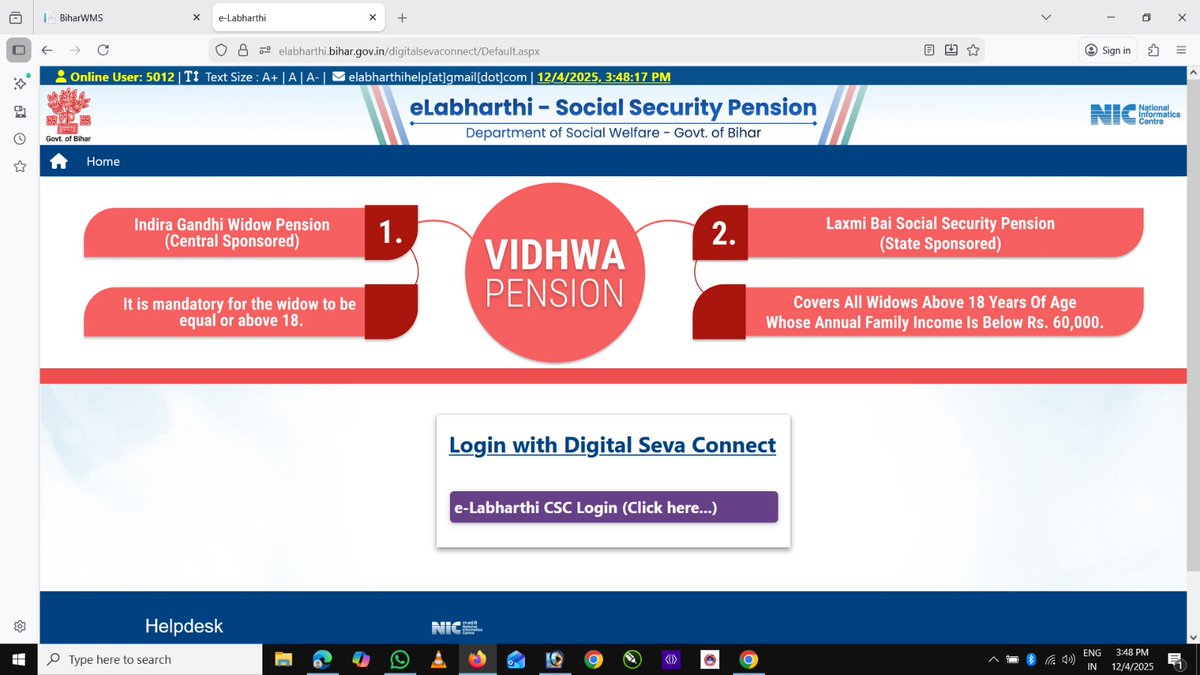Viewport: 1200px width, 675px height.
Task: Click the Login with Digital Seva Connect heading
Action: [612, 445]
